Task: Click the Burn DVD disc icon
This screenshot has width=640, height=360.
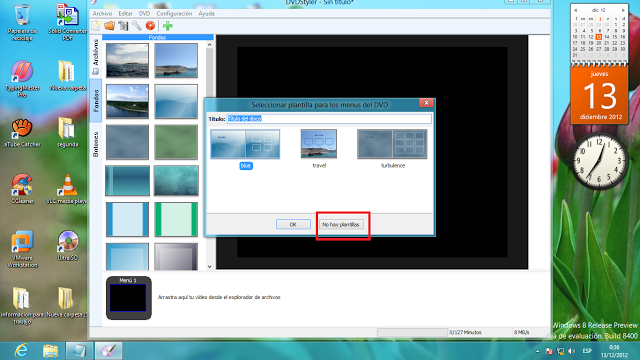Action: click(x=150, y=26)
